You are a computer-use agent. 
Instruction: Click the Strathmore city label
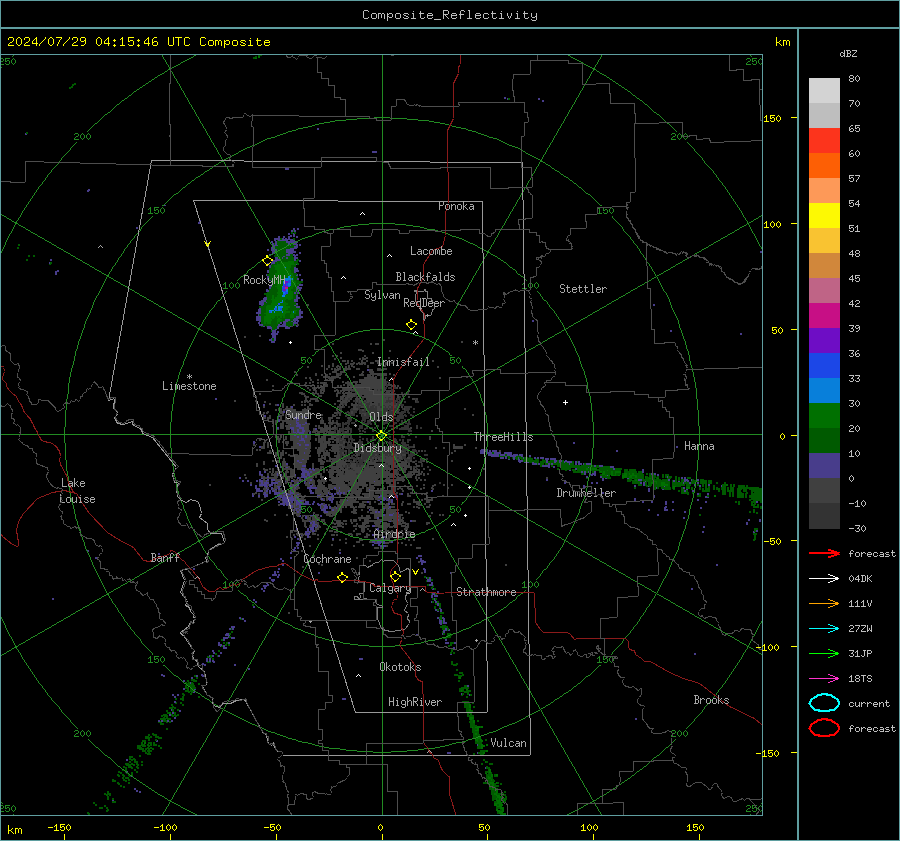[x=486, y=592]
